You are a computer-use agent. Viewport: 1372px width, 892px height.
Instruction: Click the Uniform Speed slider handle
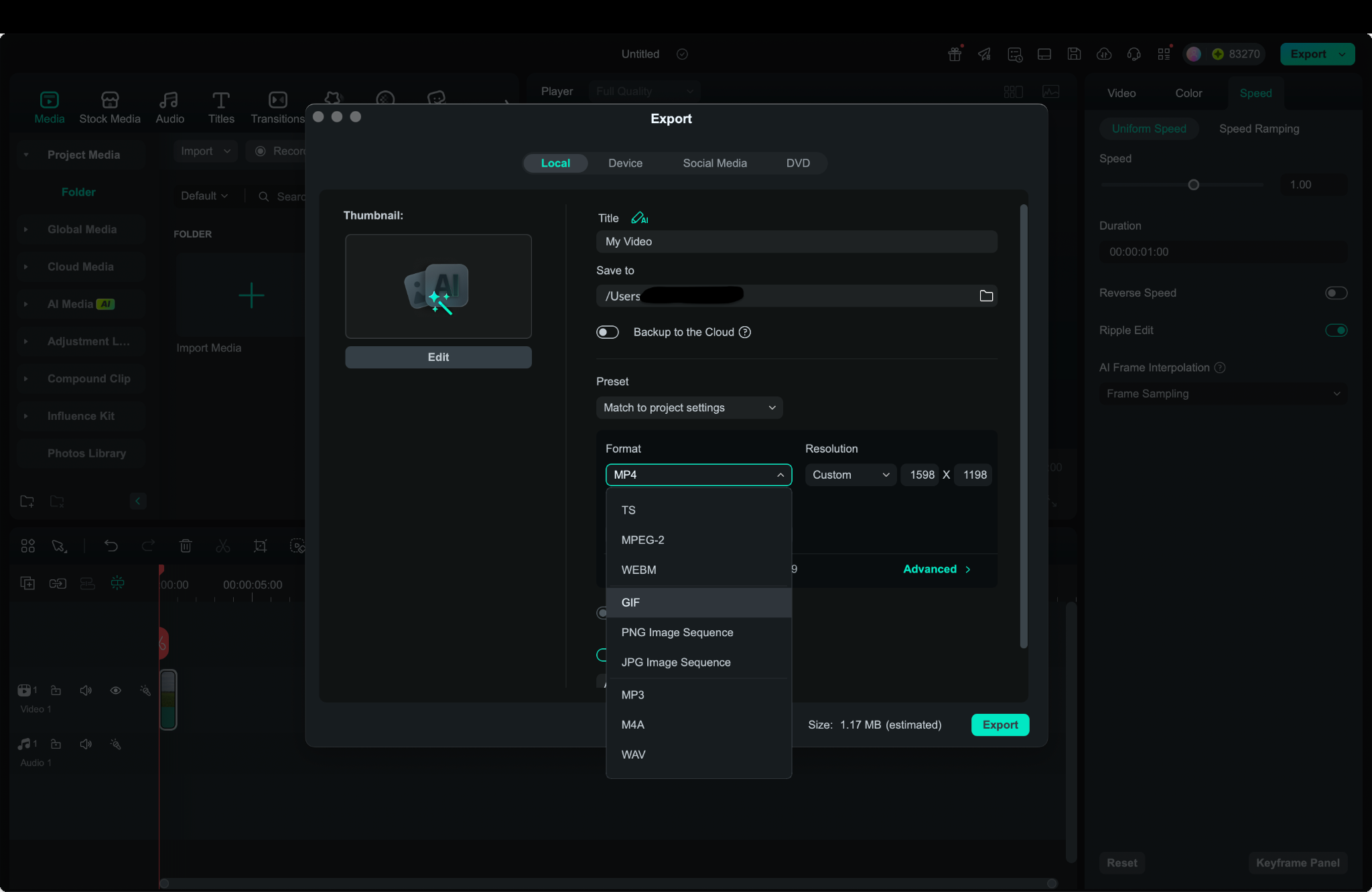pyautogui.click(x=1193, y=185)
